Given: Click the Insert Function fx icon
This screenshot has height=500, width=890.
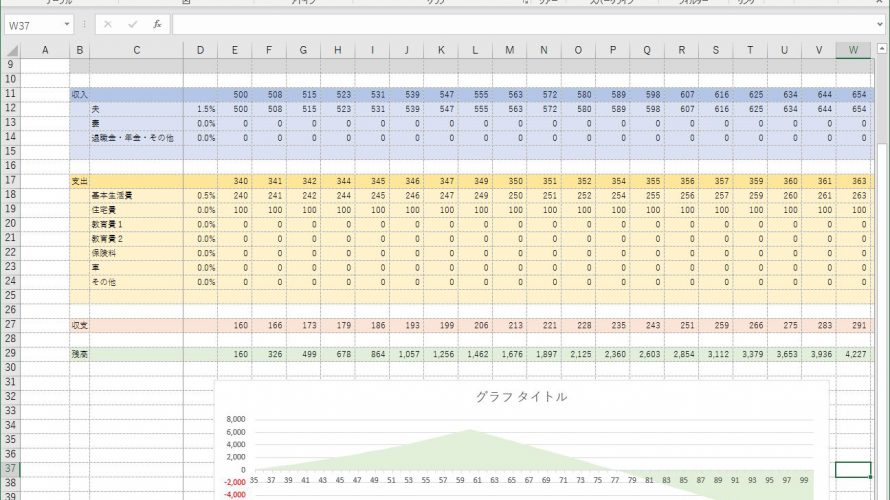Looking at the screenshot, I should (157, 24).
